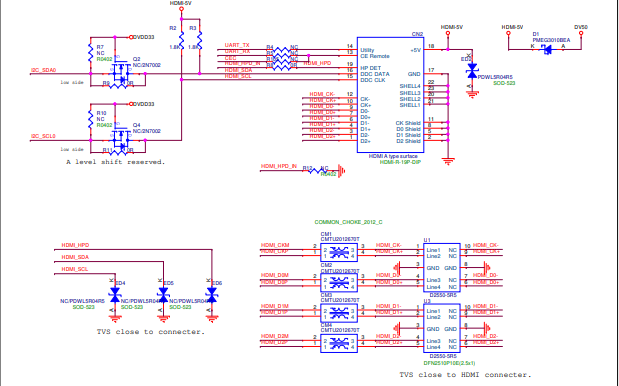The image size is (619, 386).
Task: Click the D1 PMEG3010BEA diode symbol
Action: [547, 49]
